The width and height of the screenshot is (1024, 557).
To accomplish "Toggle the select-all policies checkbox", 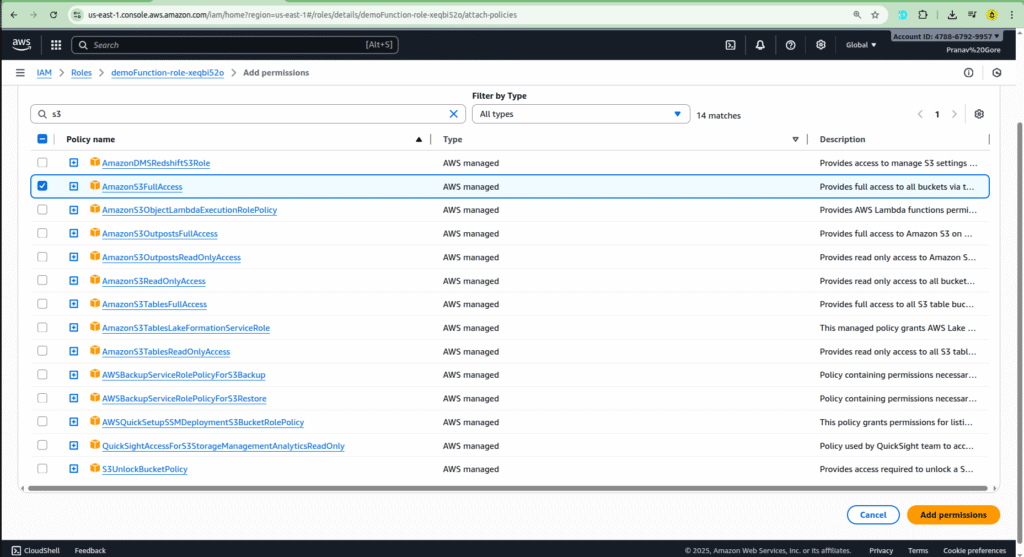I will [x=42, y=139].
